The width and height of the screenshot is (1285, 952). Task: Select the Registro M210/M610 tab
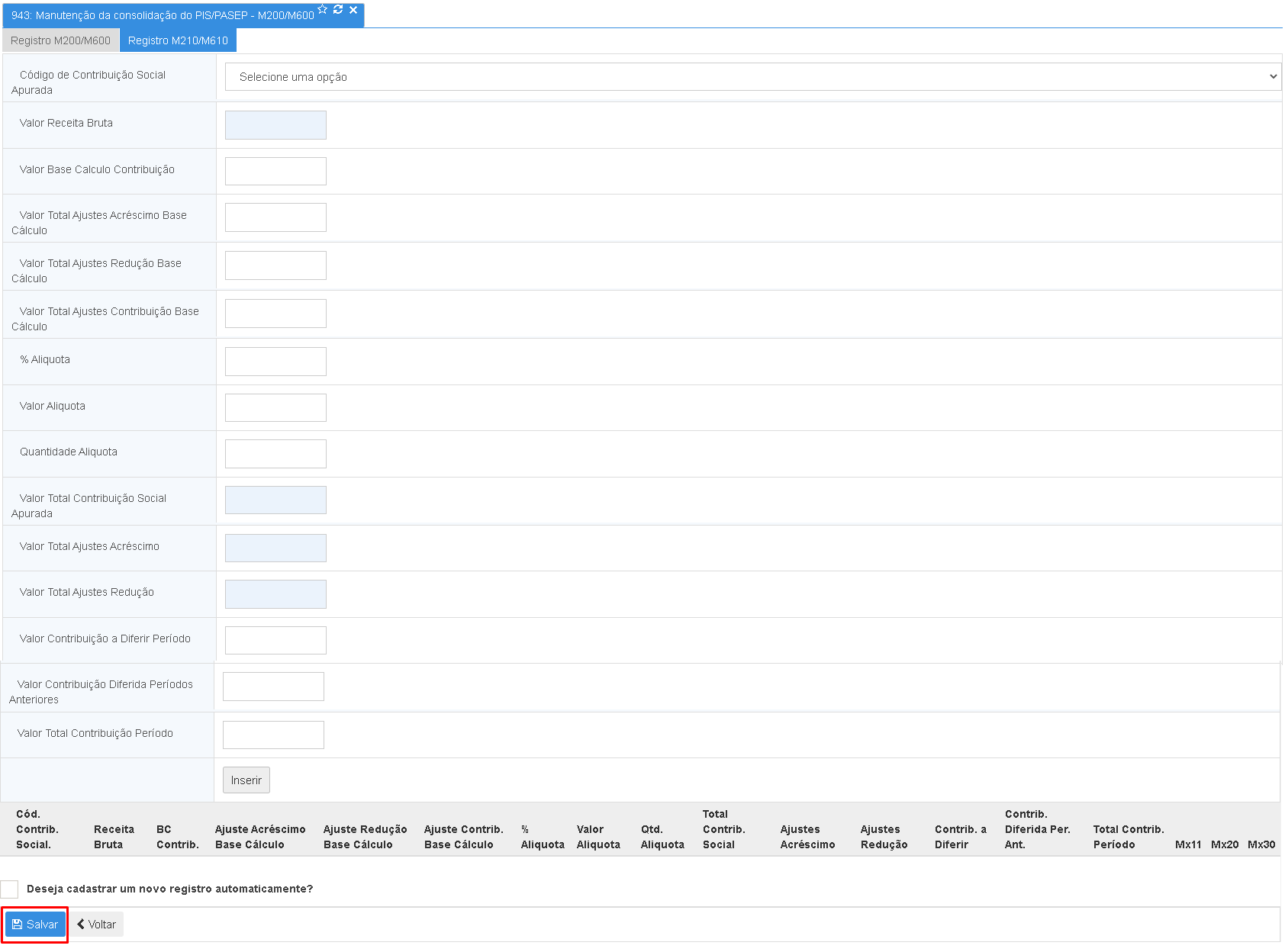(178, 40)
